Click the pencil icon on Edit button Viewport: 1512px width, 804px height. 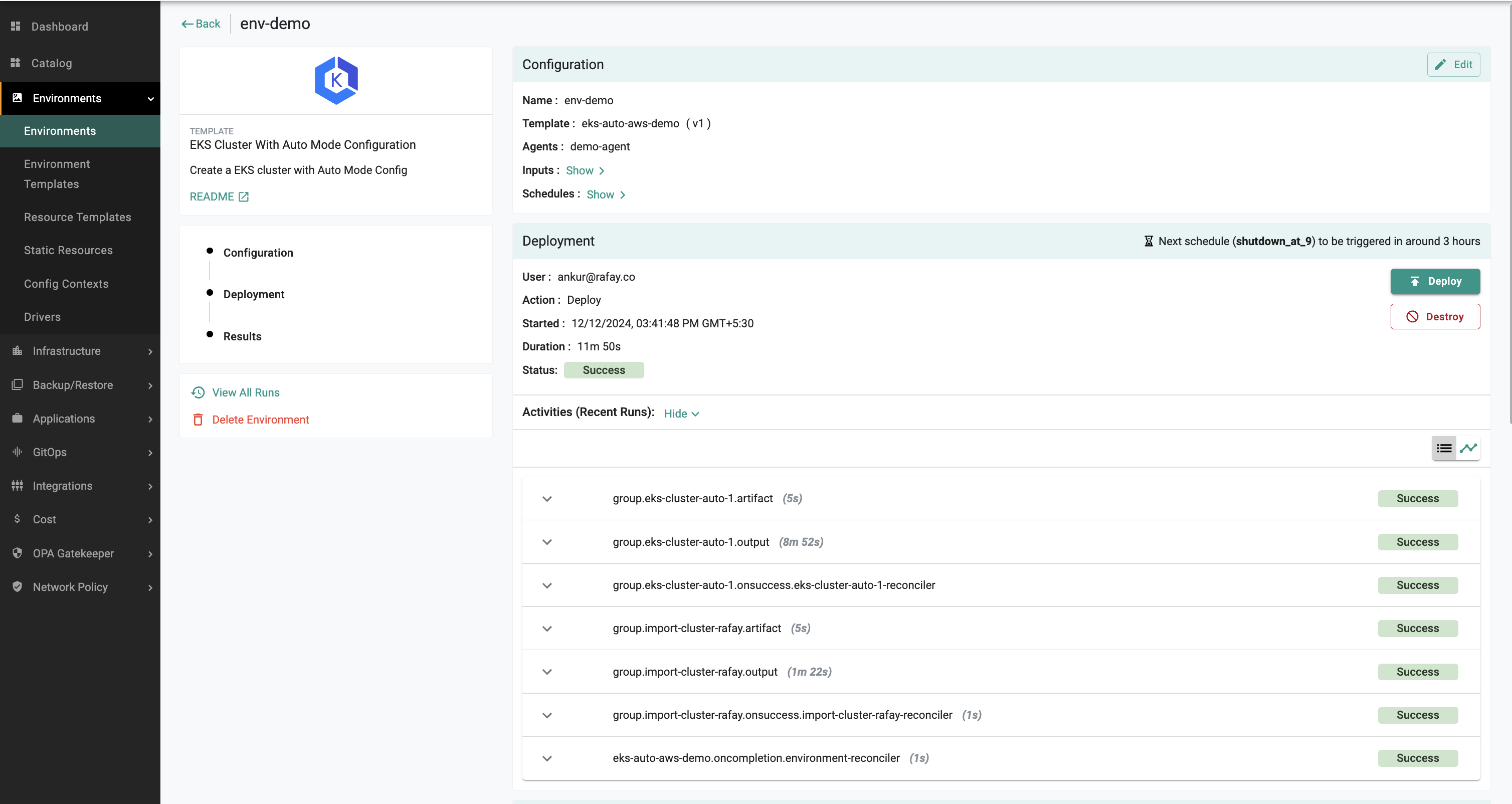click(x=1440, y=65)
